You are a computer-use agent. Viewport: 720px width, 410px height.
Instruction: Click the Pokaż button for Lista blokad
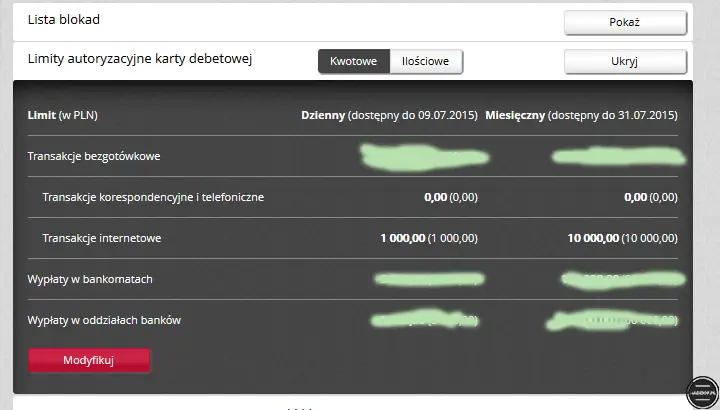coord(625,22)
